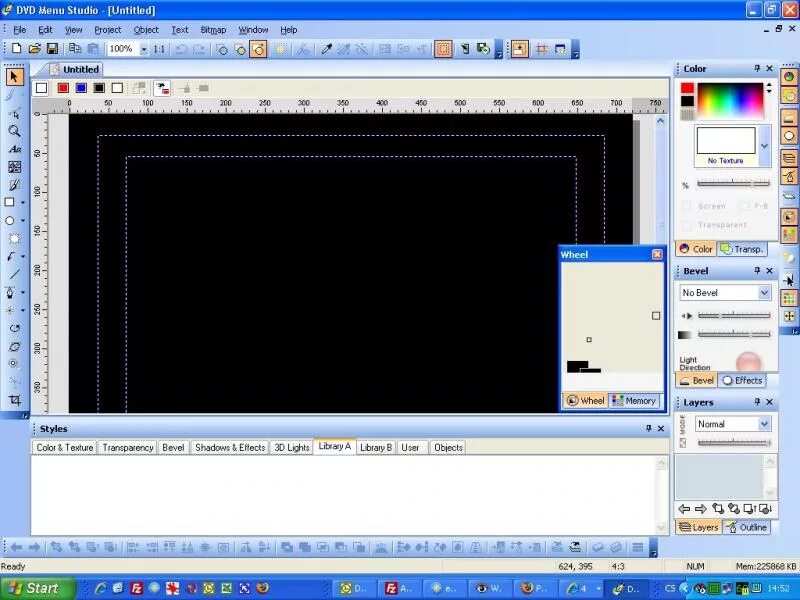800x600 pixels.
Task: Click the Layers panel icon in right strip
Action: 789,158
